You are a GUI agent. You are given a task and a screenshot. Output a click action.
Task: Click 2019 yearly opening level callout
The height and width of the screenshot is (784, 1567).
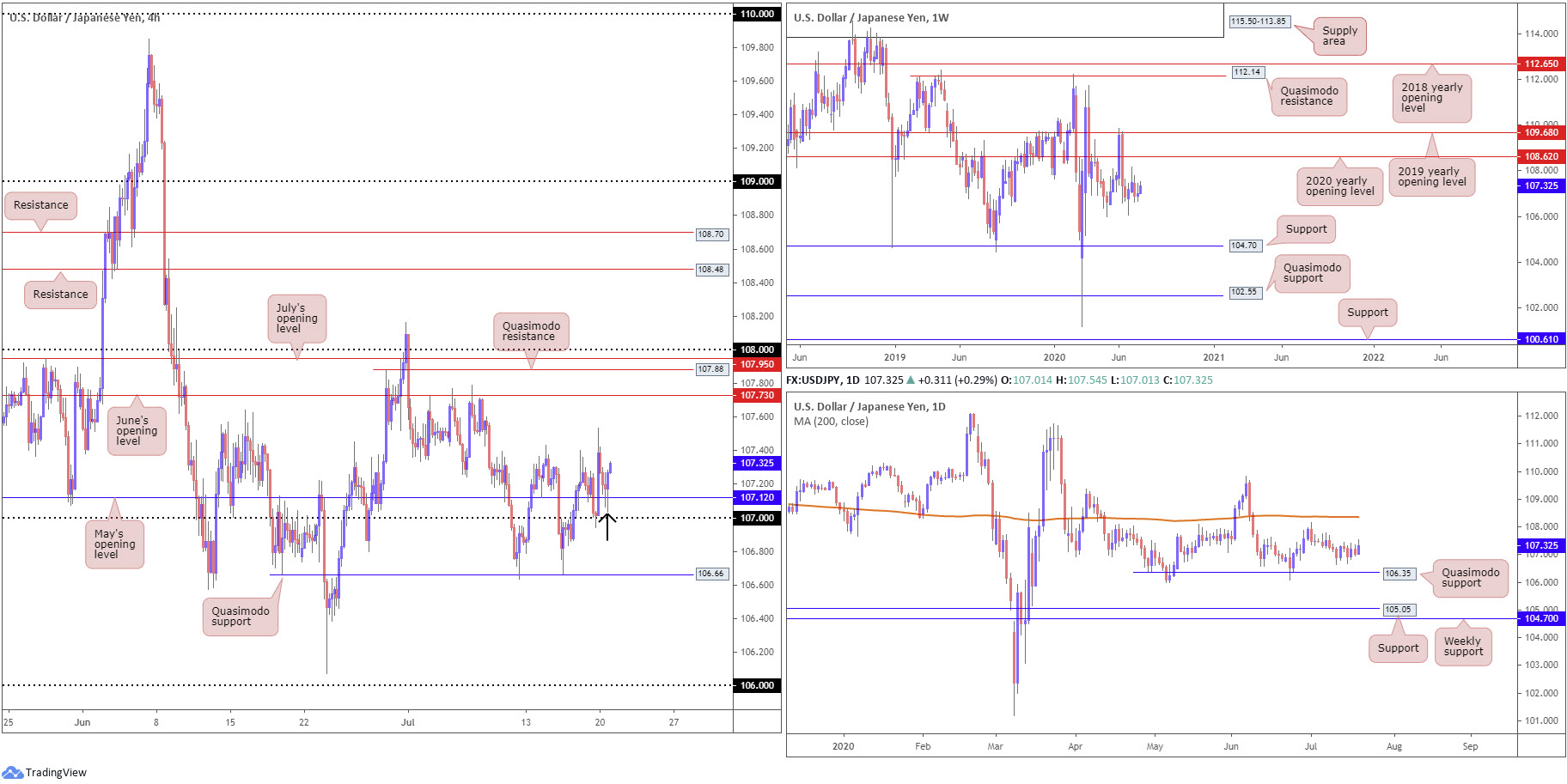coord(1432,177)
